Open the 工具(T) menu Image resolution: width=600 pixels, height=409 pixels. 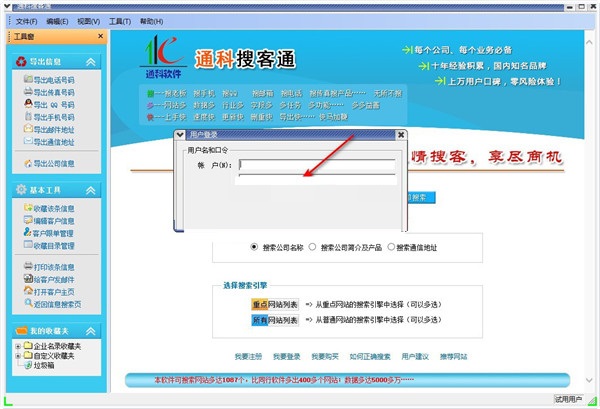pos(120,21)
